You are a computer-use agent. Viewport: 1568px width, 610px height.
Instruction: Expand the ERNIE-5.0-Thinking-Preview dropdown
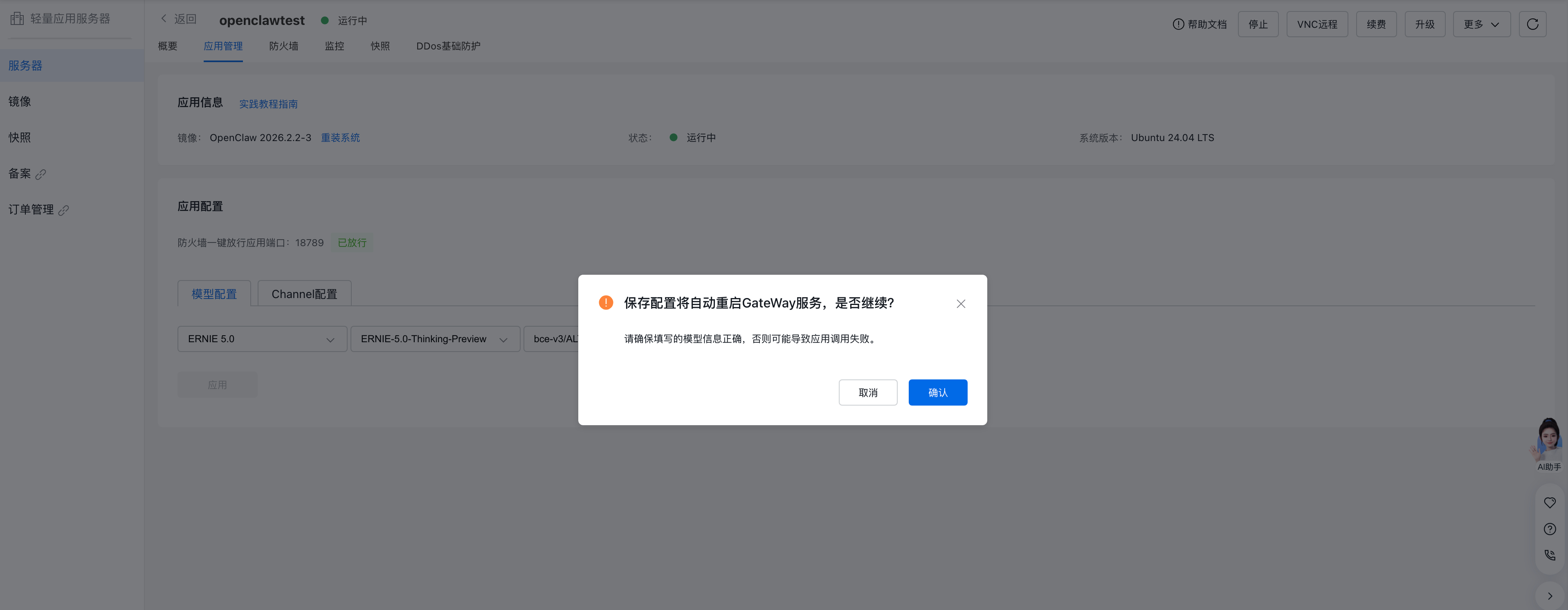click(x=435, y=339)
